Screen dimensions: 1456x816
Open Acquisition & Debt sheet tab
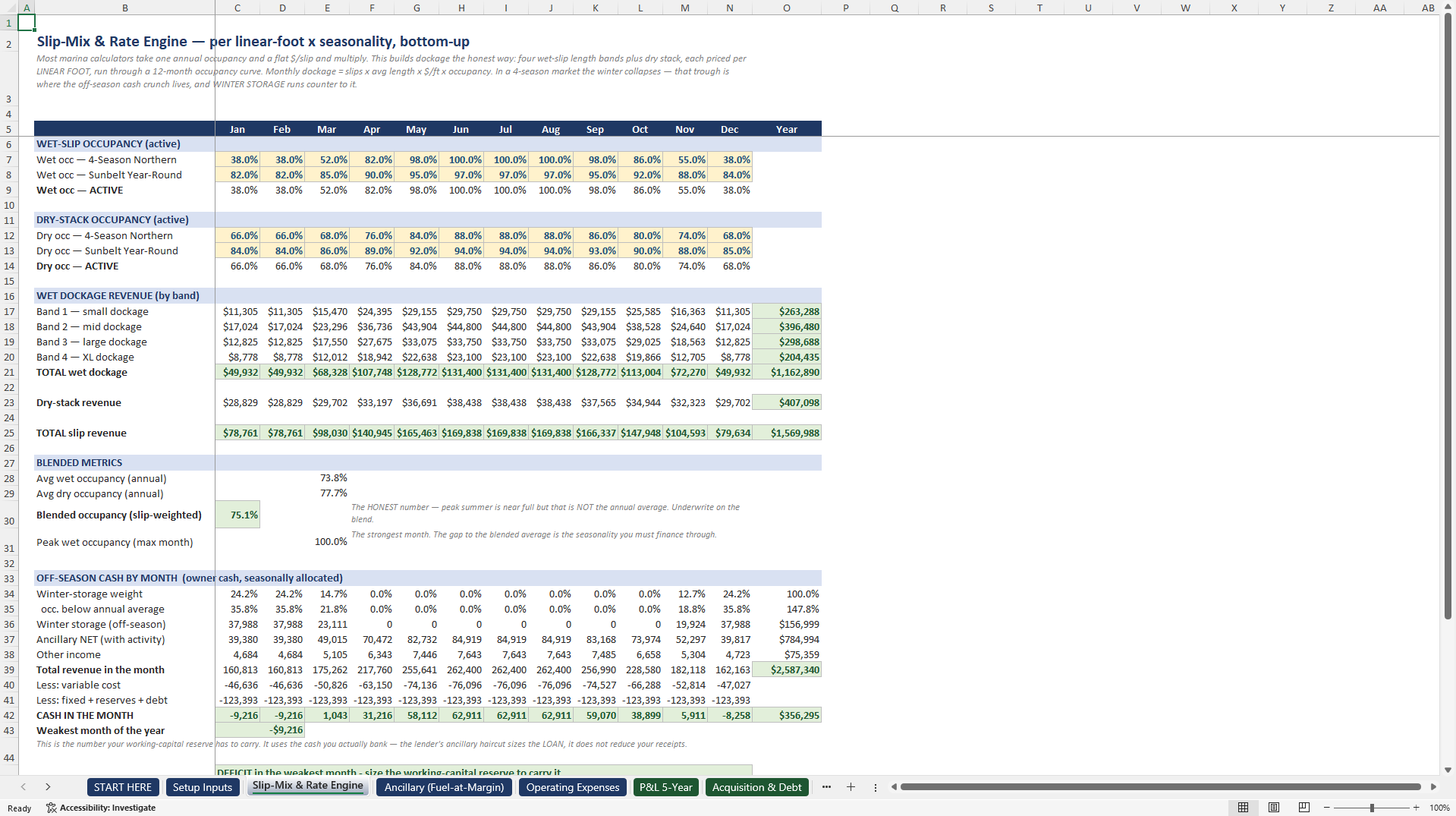pyautogui.click(x=756, y=787)
